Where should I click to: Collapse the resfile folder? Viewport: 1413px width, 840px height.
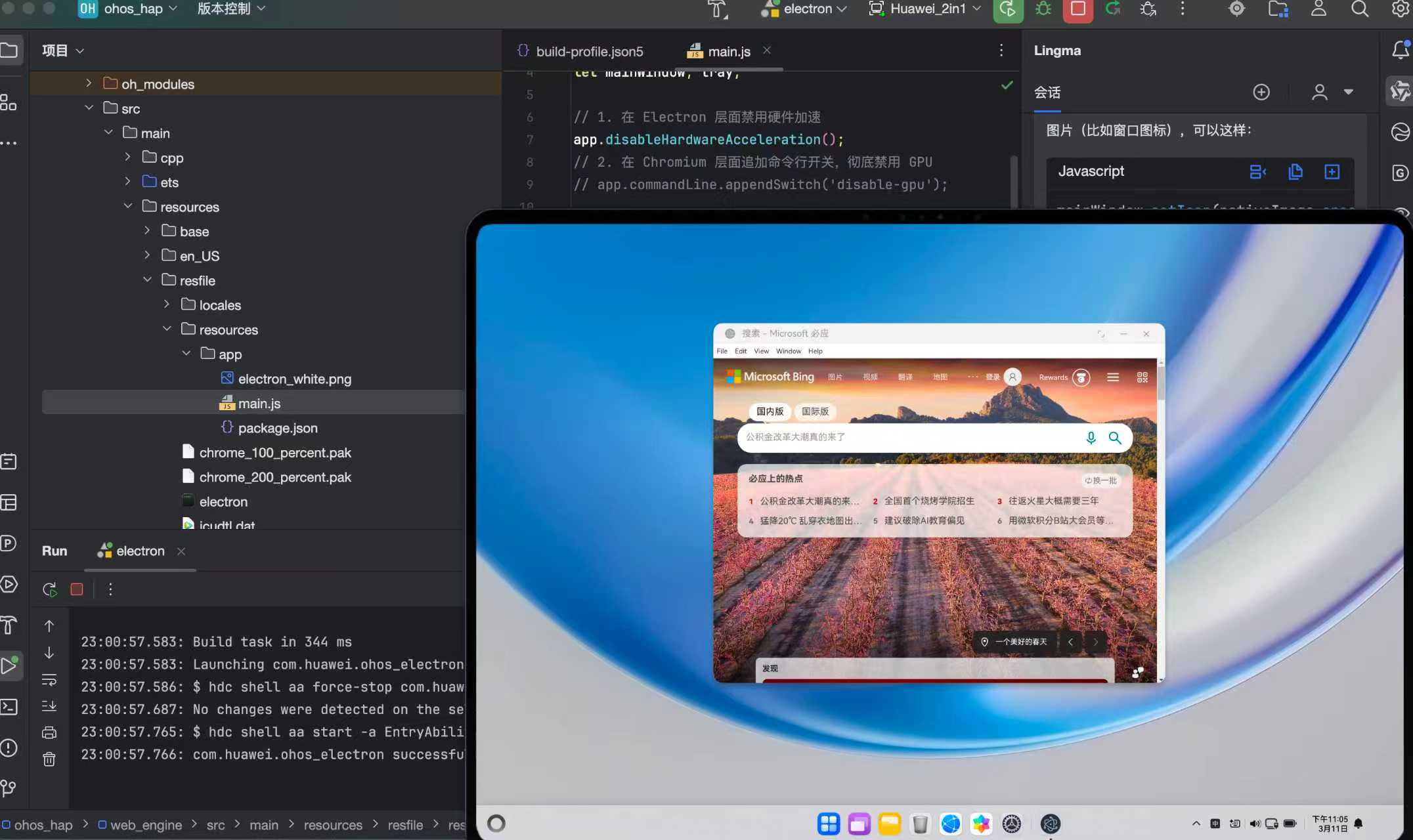pos(148,280)
